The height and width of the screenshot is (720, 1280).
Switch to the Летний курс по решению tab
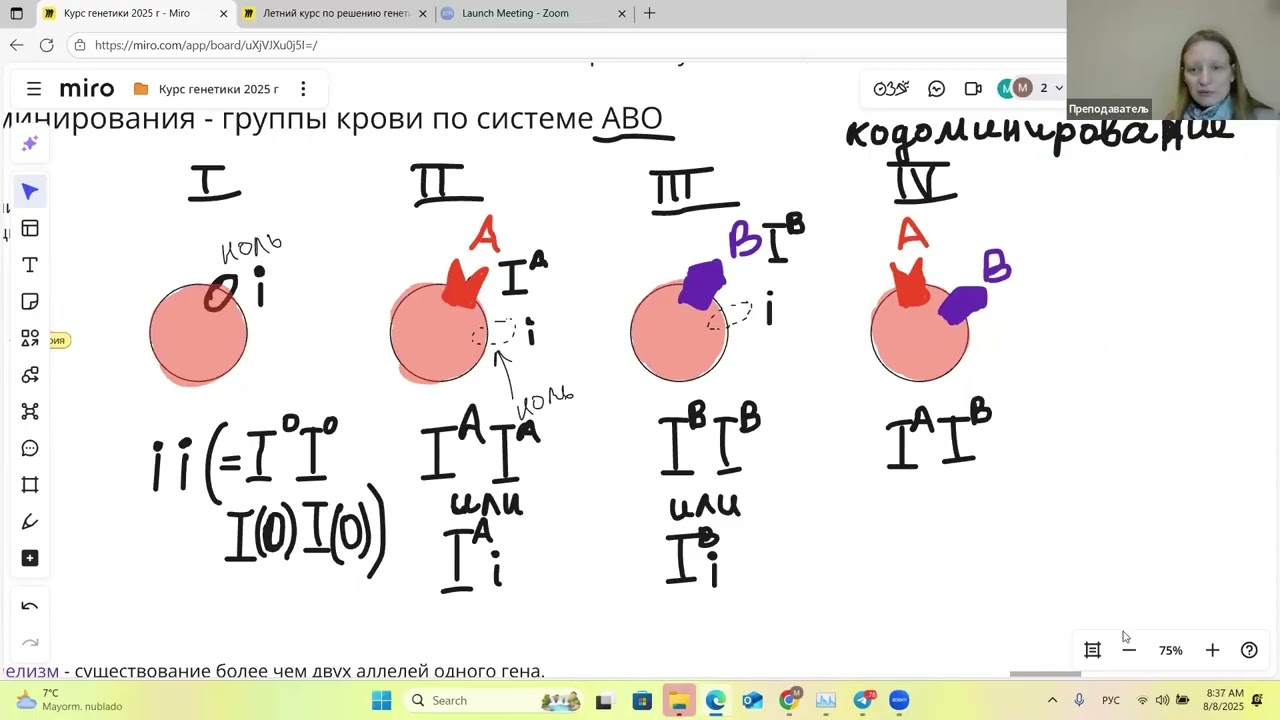(x=336, y=14)
